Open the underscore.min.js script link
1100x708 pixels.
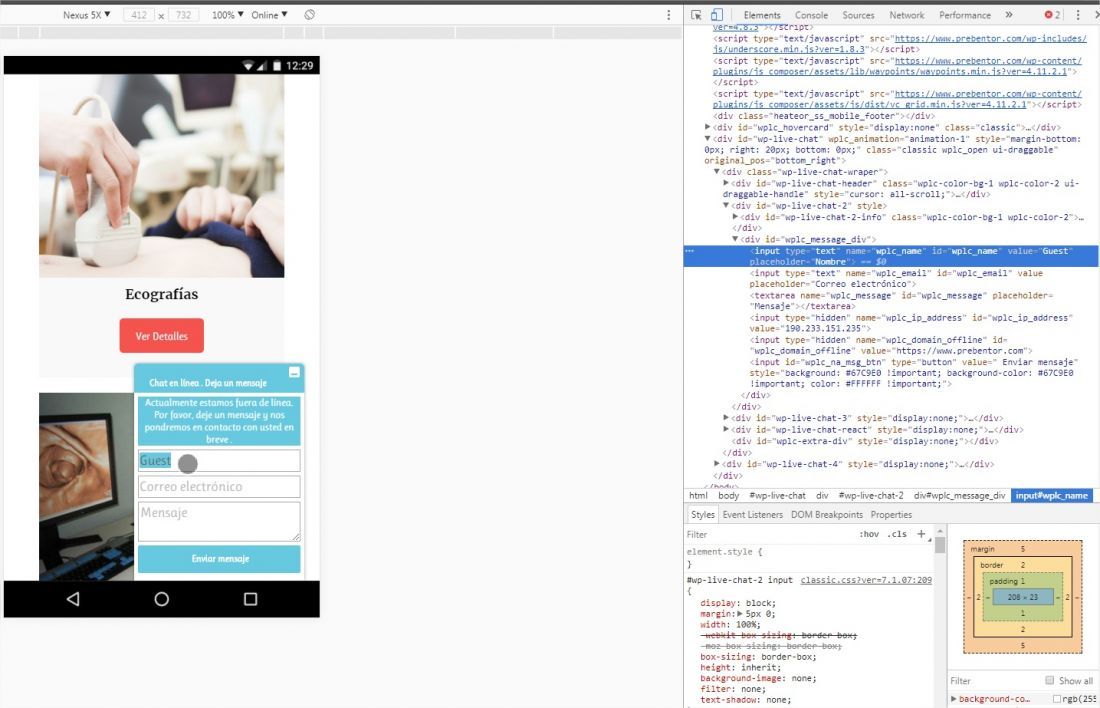[899, 44]
